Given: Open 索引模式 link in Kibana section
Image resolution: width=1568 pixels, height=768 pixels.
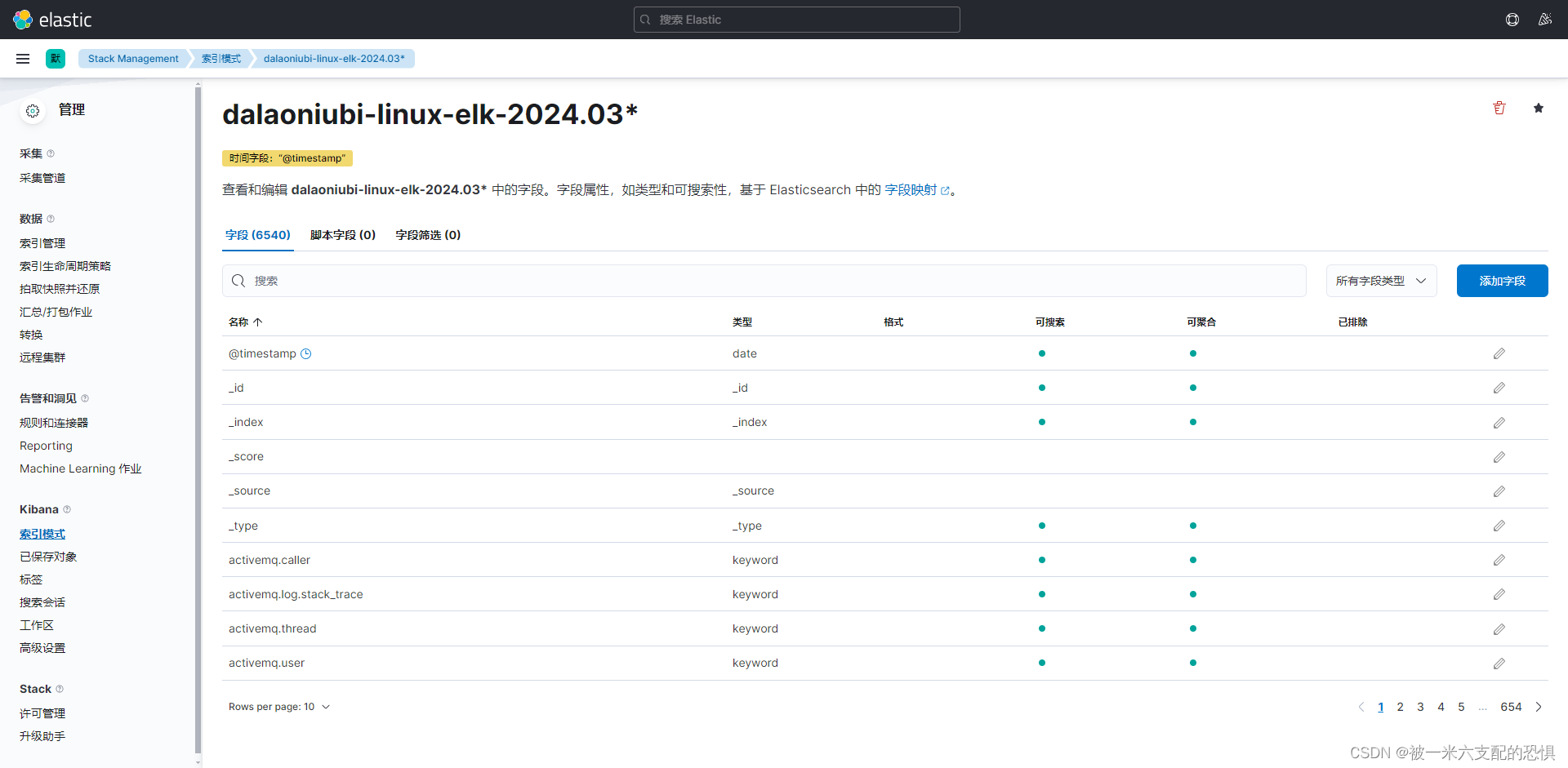Looking at the screenshot, I should 42,534.
